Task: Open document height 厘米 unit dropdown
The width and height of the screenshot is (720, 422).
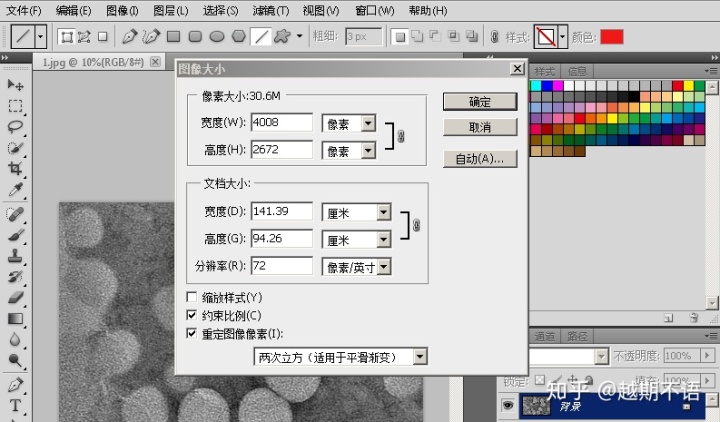Action: pyautogui.click(x=384, y=239)
